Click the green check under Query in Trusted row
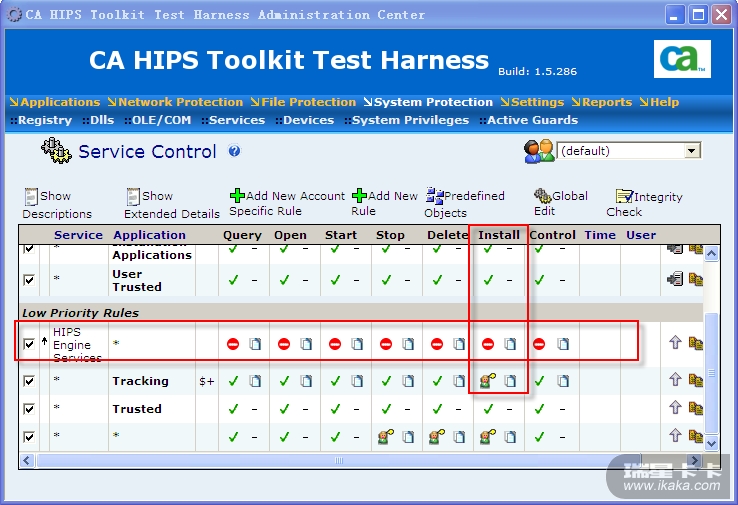 pyautogui.click(x=233, y=409)
